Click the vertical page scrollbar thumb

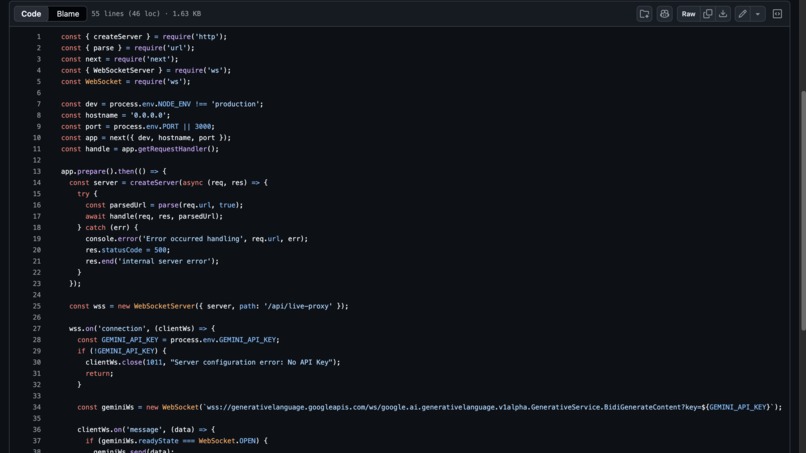tap(803, 211)
